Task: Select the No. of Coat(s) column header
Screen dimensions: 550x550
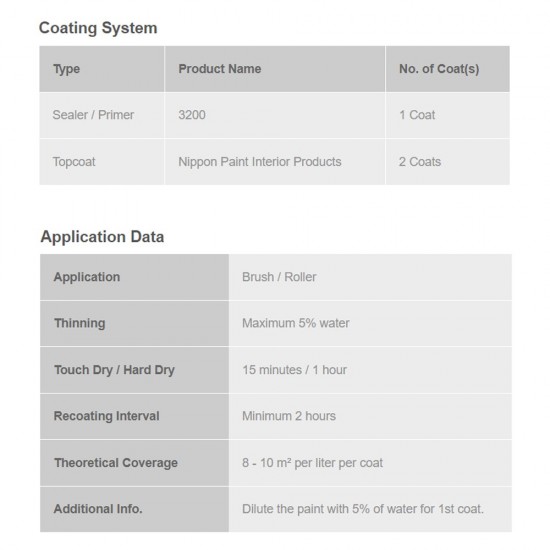Action: pos(448,69)
